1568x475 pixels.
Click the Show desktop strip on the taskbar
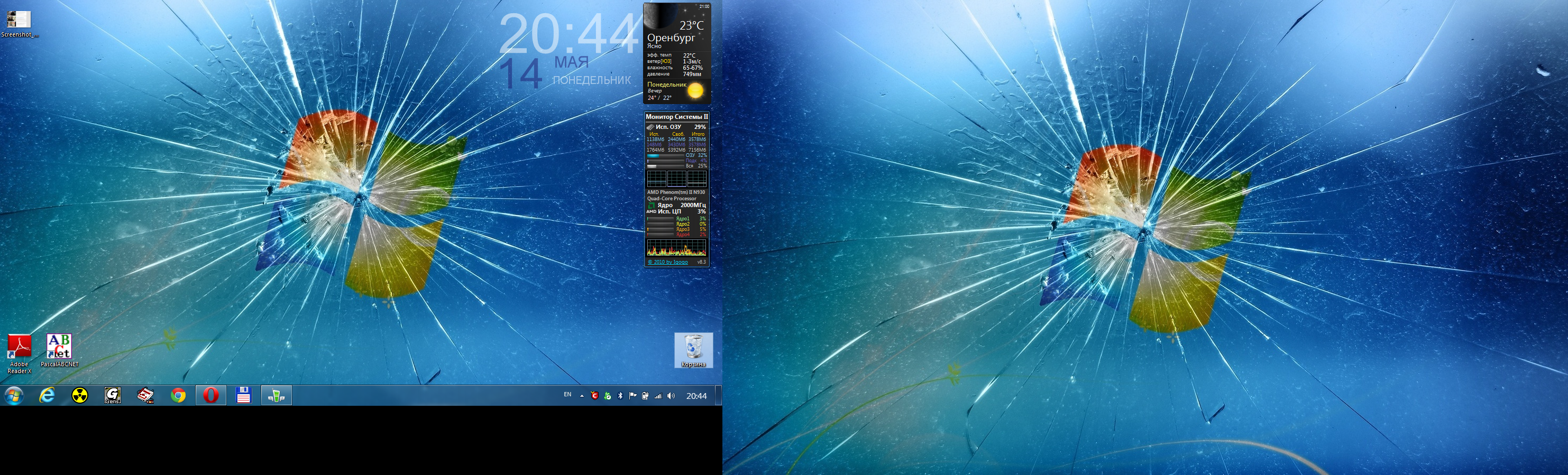718,395
